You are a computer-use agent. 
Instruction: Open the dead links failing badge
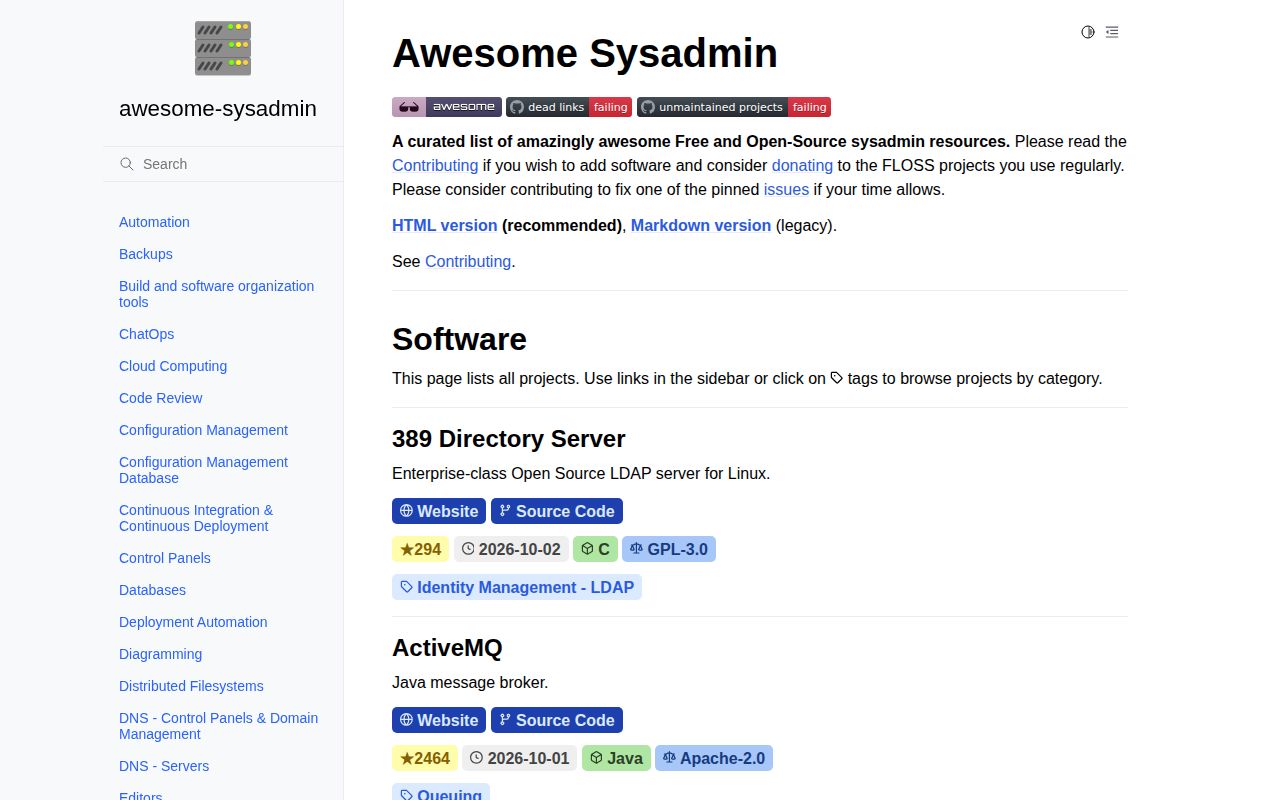[x=569, y=107]
